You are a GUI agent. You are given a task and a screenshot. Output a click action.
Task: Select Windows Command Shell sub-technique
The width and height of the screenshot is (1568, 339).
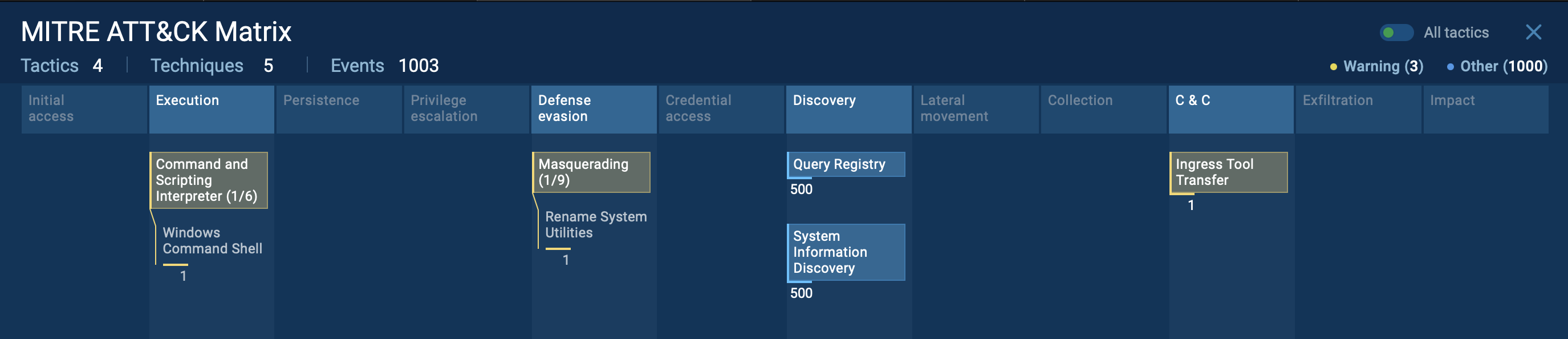(x=212, y=241)
